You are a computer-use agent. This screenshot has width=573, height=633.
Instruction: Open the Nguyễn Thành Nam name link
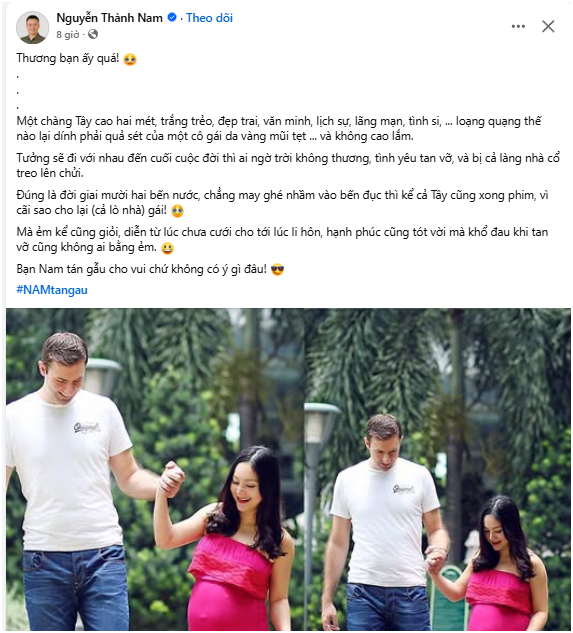click(109, 18)
